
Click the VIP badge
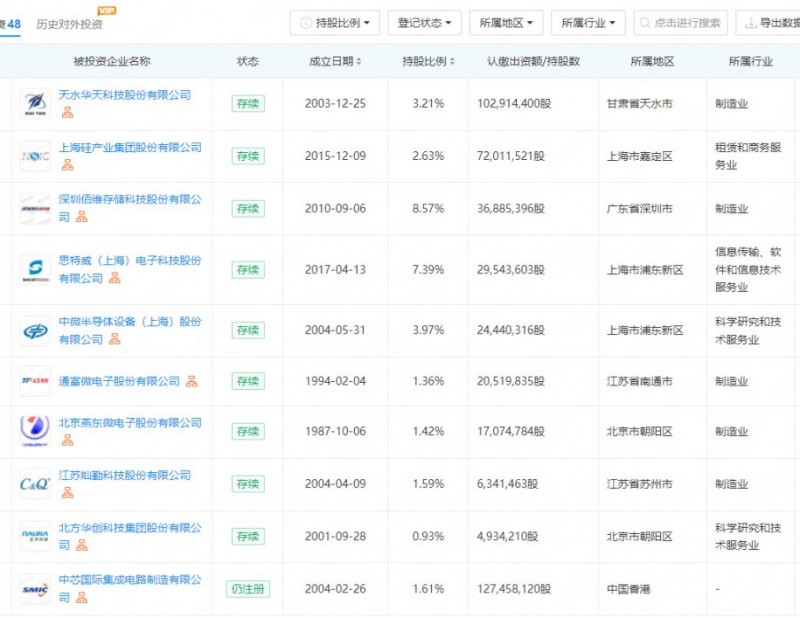[x=107, y=11]
